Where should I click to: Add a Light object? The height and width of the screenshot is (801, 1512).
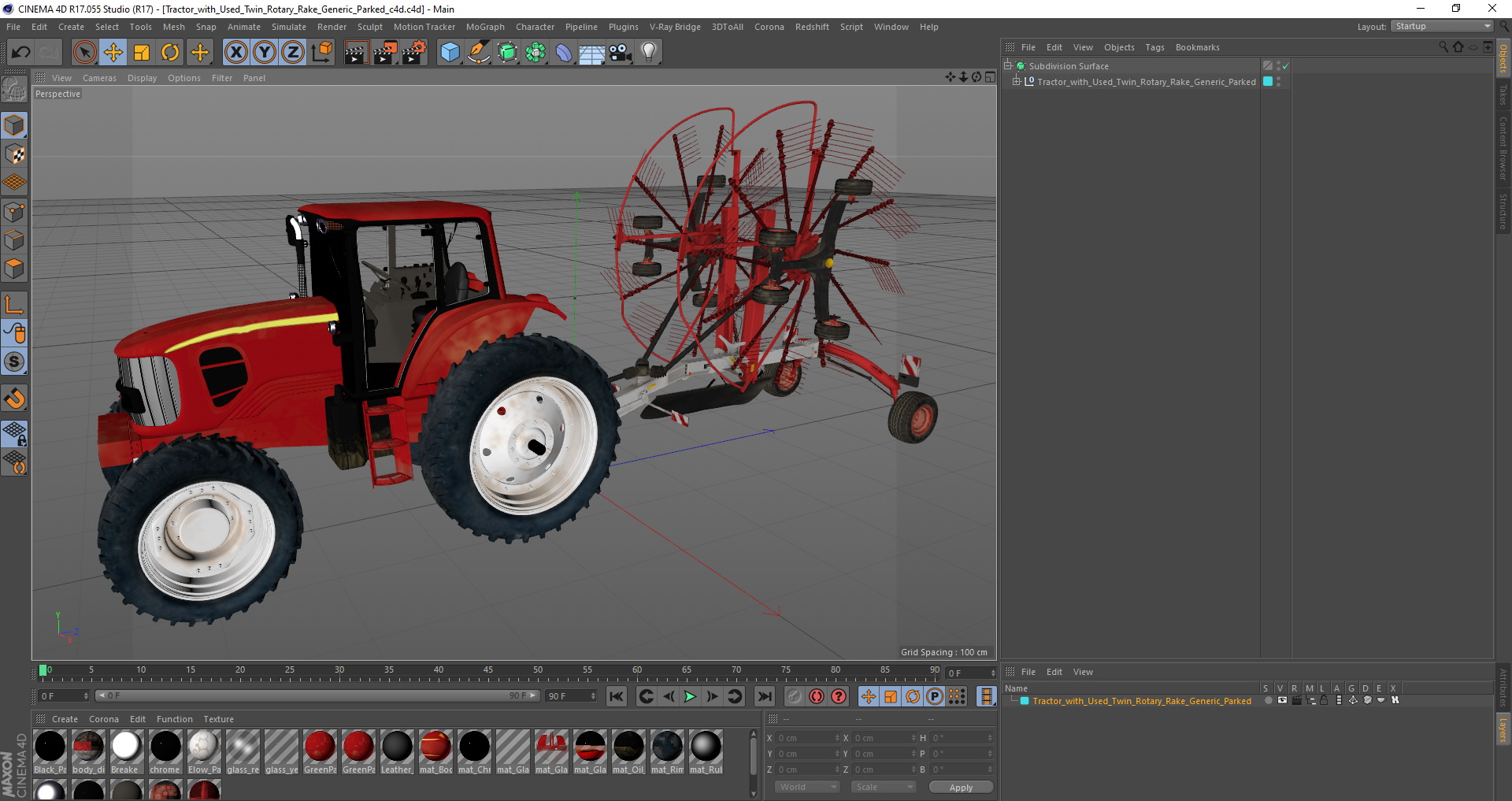point(649,53)
